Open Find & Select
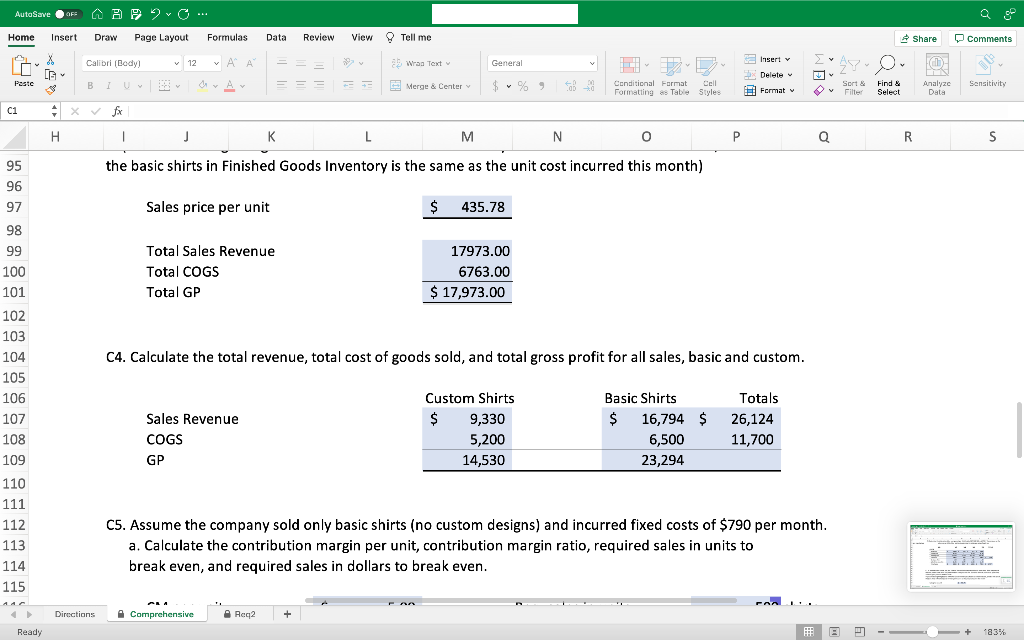This screenshot has height=640, width=1024. click(x=889, y=76)
